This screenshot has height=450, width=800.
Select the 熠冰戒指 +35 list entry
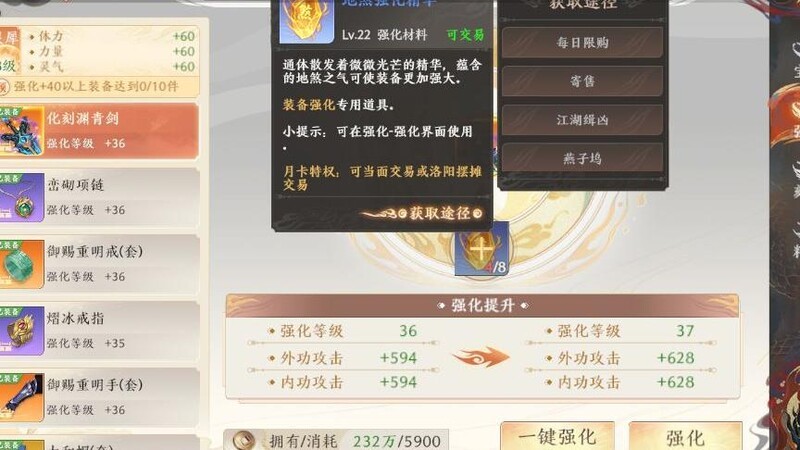tap(99, 331)
